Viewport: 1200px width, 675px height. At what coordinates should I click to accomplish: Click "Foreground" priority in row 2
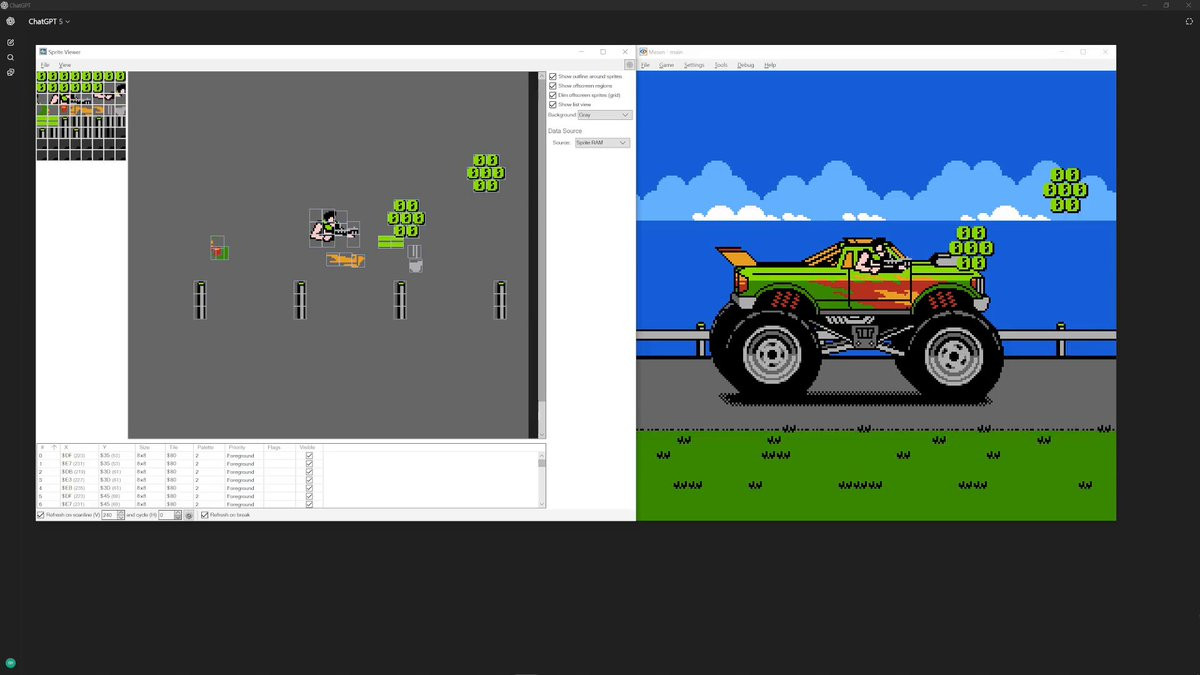tap(241, 472)
